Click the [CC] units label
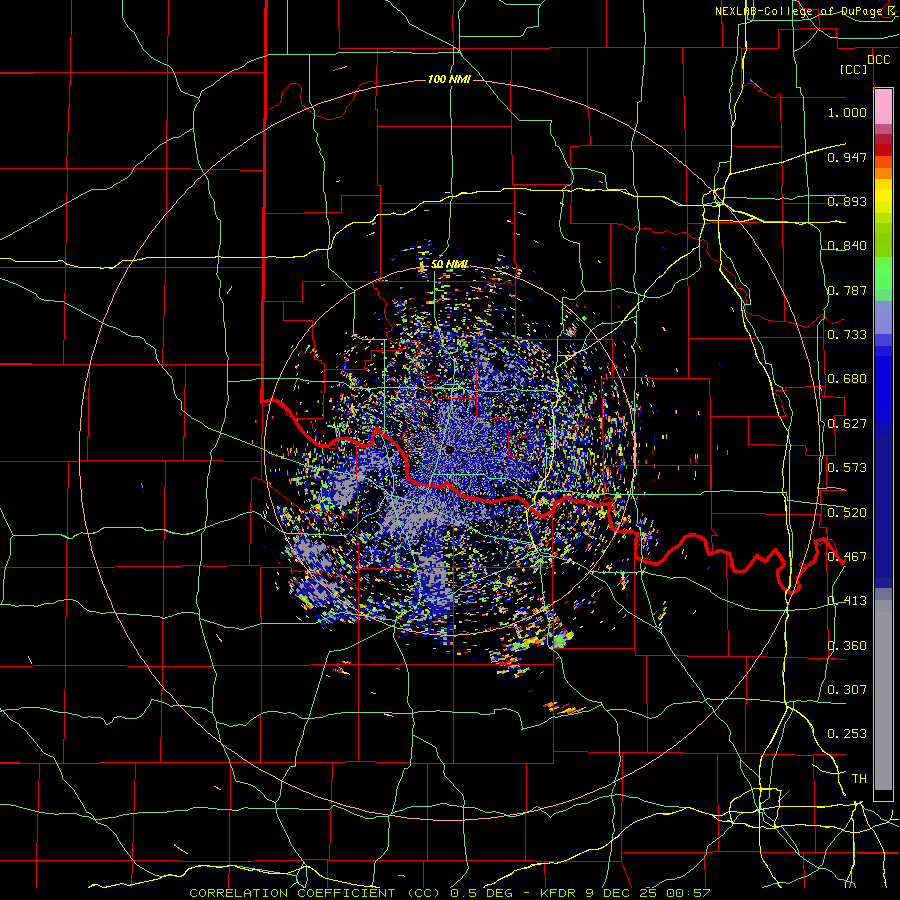Screen dimensions: 900x900 853,69
